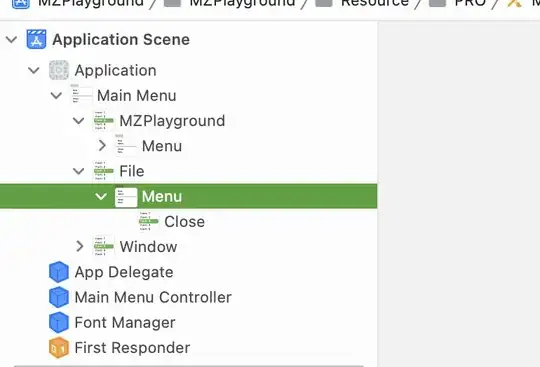Collapse the File item chevron
This screenshot has width=540, height=367.
click(79, 171)
